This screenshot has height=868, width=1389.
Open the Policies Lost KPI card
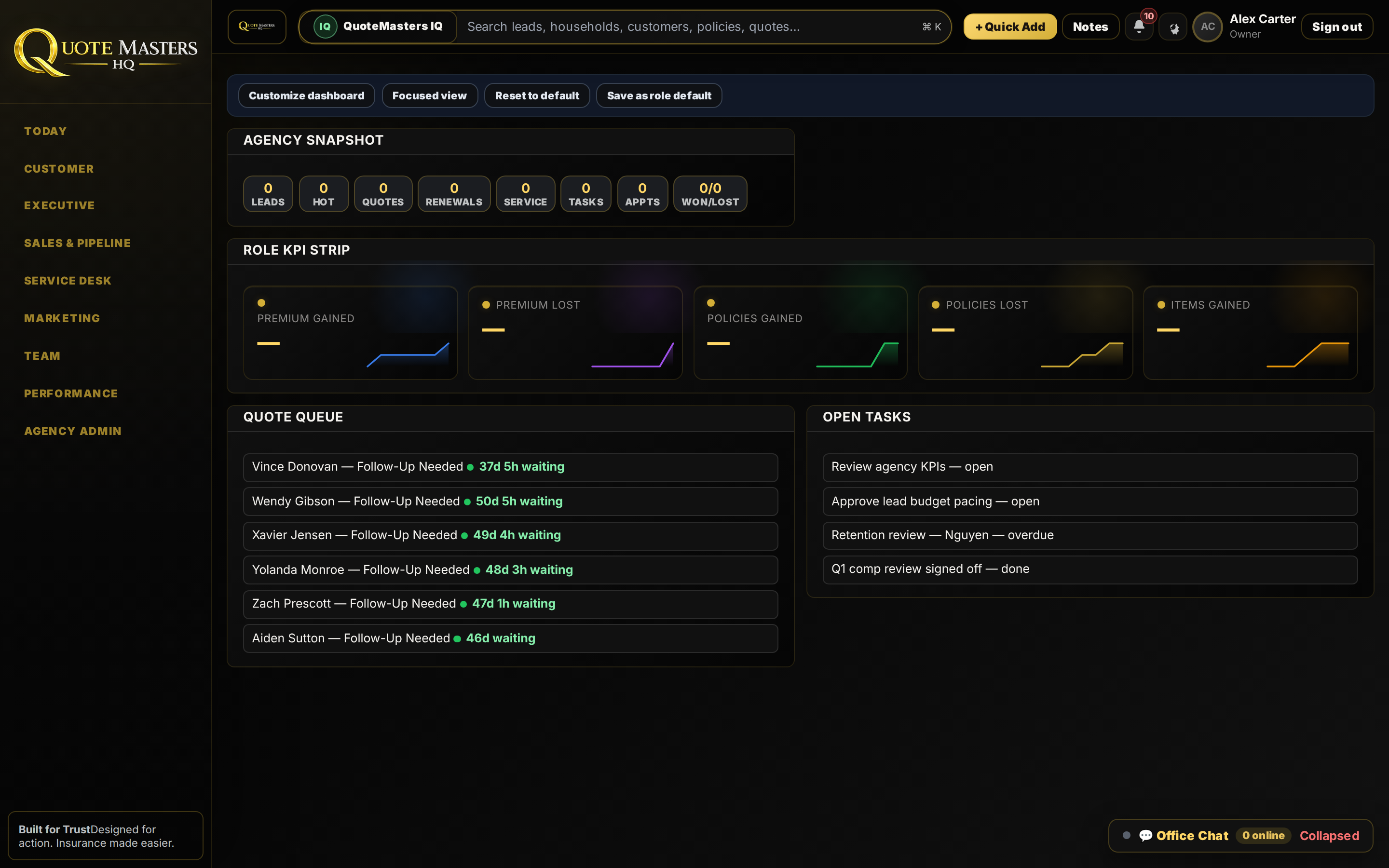tap(1025, 333)
